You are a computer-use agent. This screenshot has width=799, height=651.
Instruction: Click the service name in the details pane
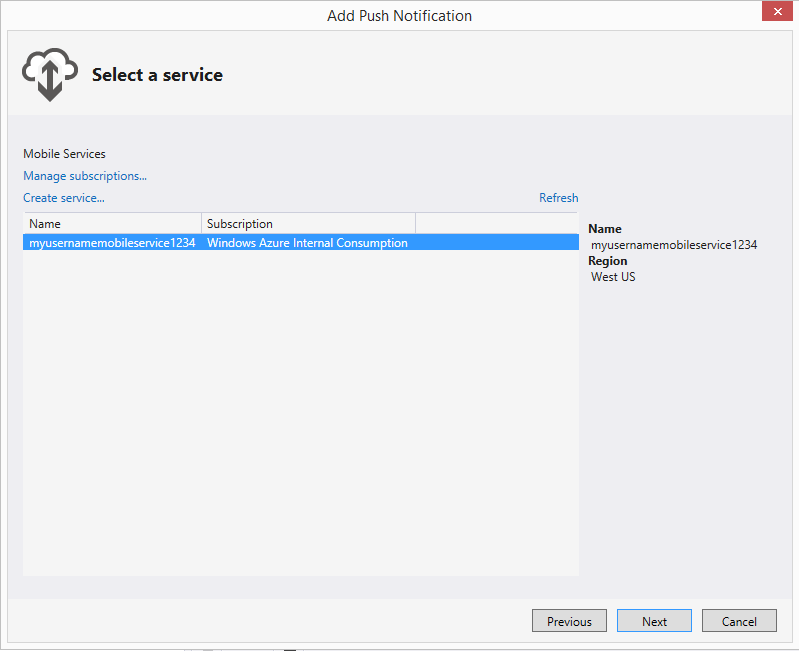click(674, 245)
